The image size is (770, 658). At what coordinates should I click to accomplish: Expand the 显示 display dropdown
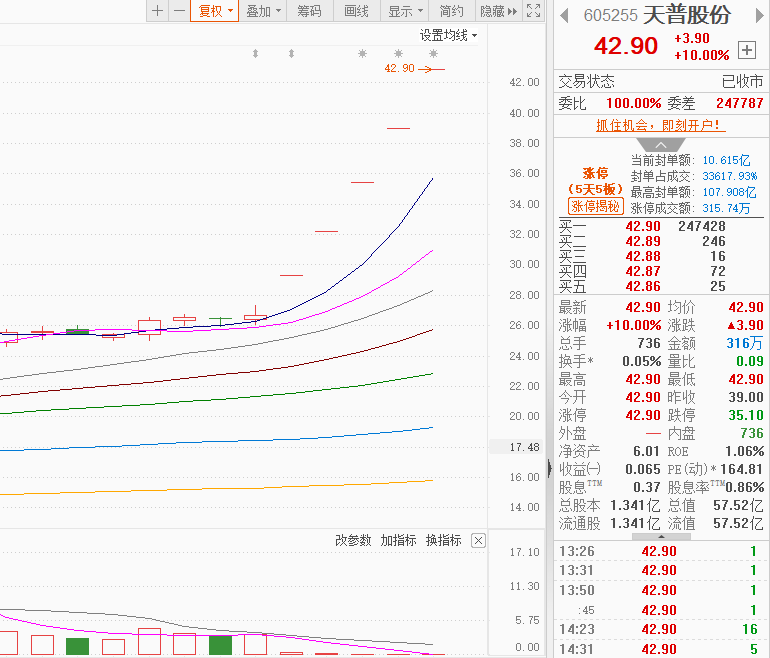coord(405,11)
